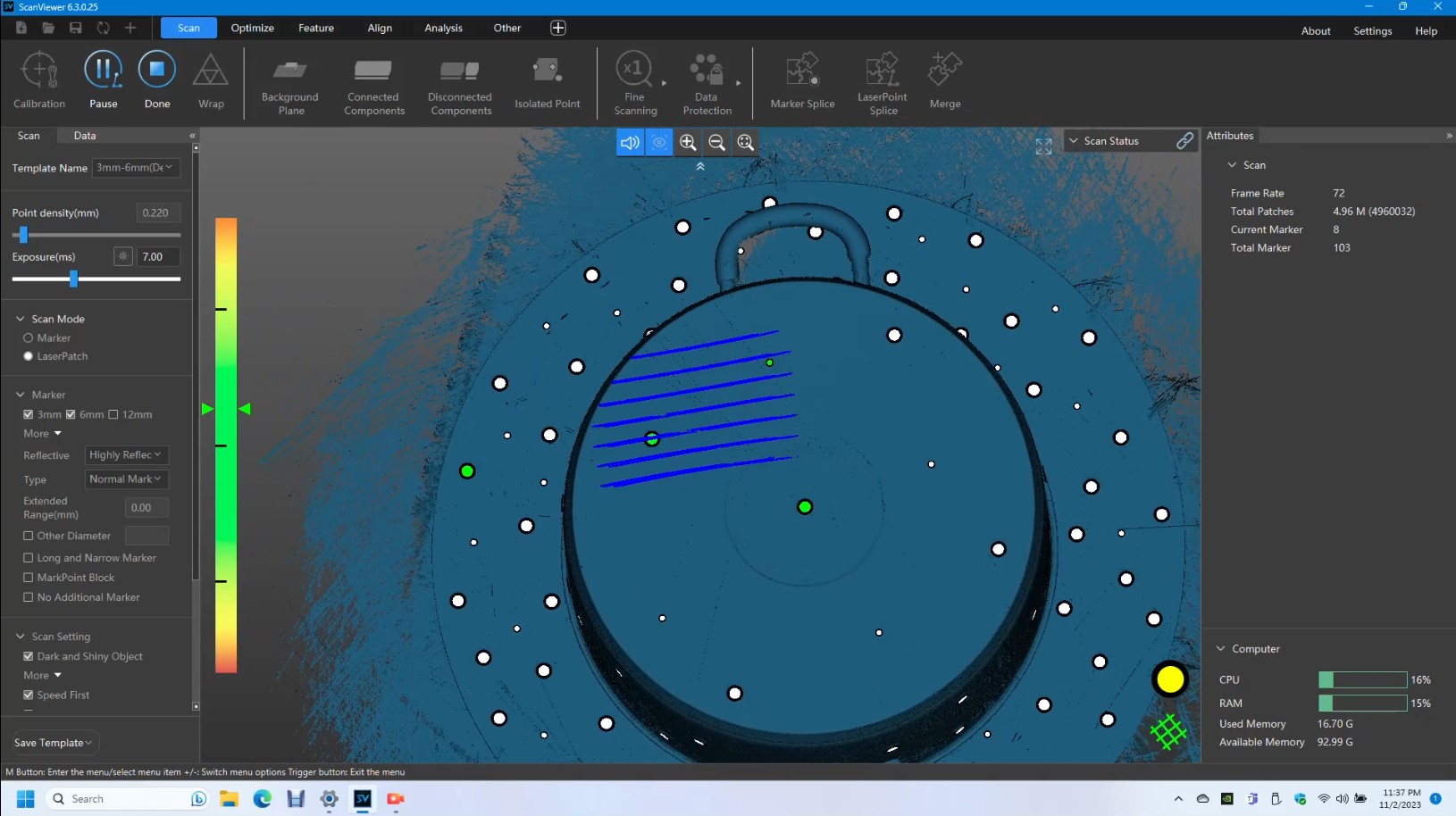1456x816 pixels.
Task: Open the About menu
Action: tap(1316, 31)
